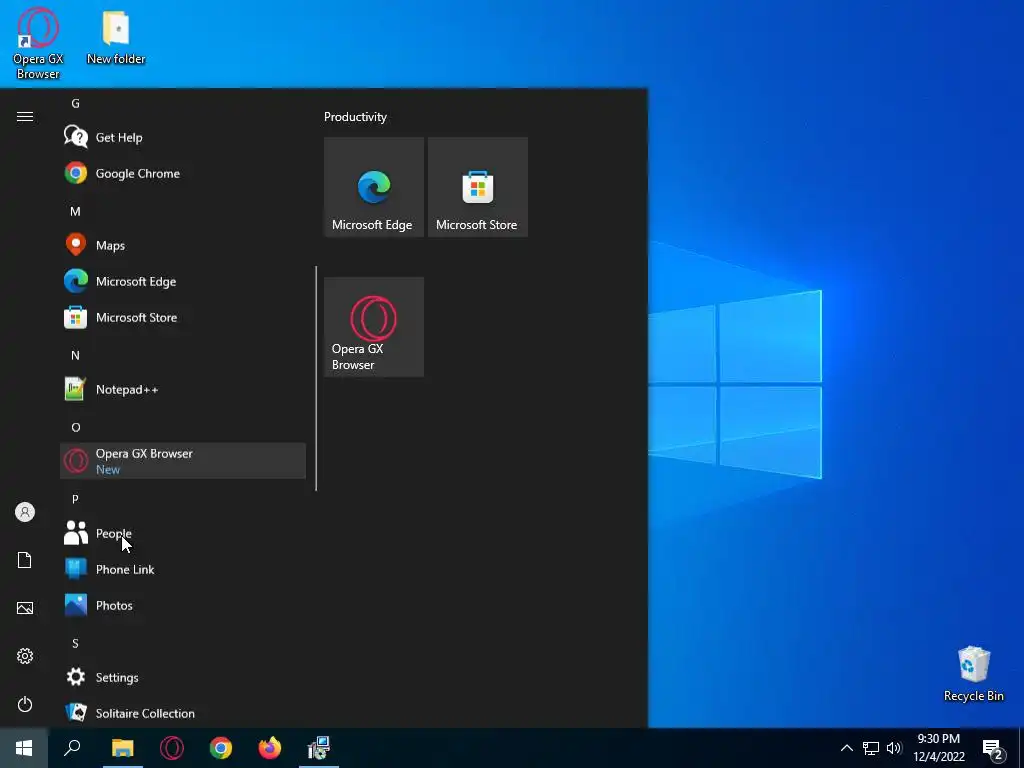Screen dimensions: 1024x768
Task: Select the Opera GX Browser desktop shortcut
Action: click(38, 44)
